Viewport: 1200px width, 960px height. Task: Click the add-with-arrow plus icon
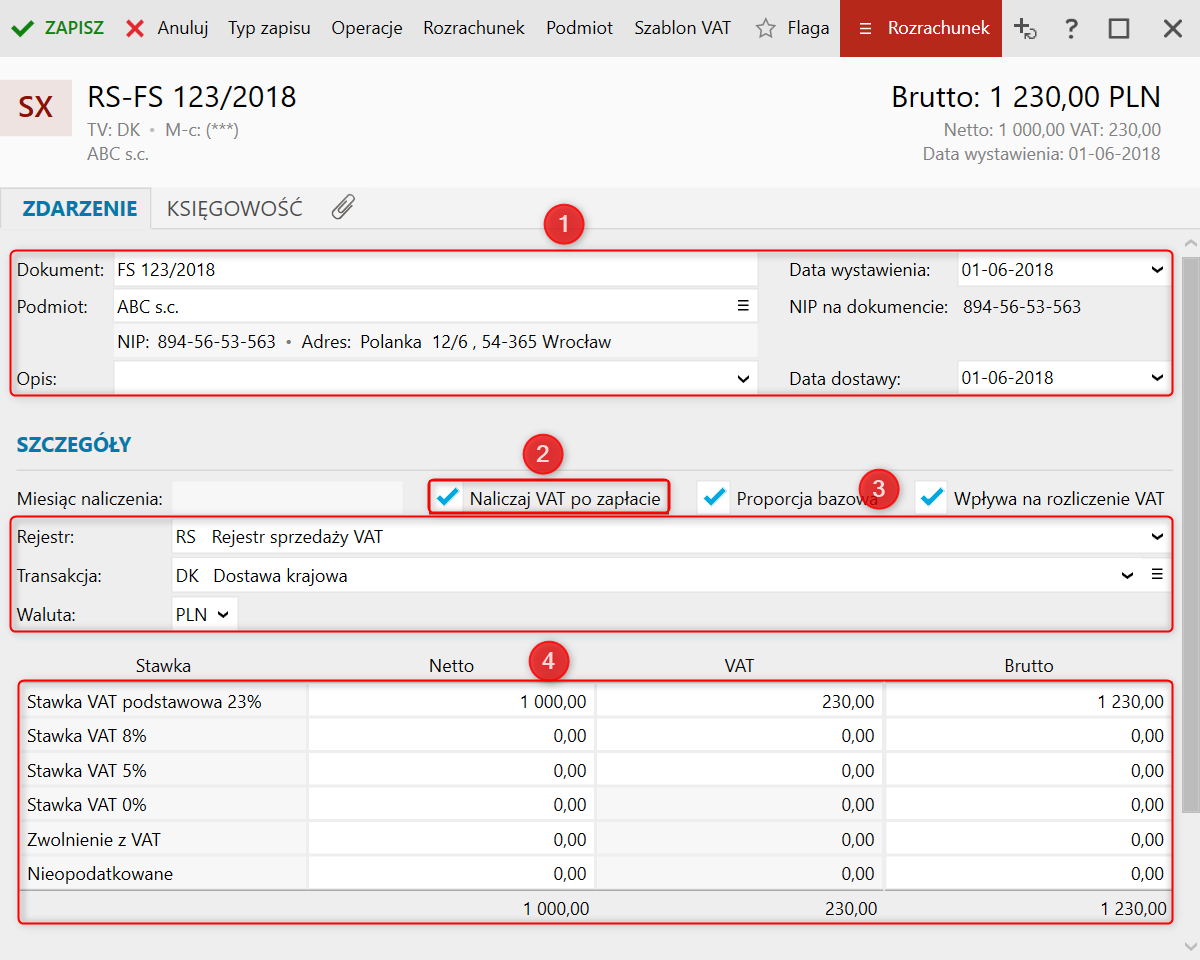tap(1025, 28)
